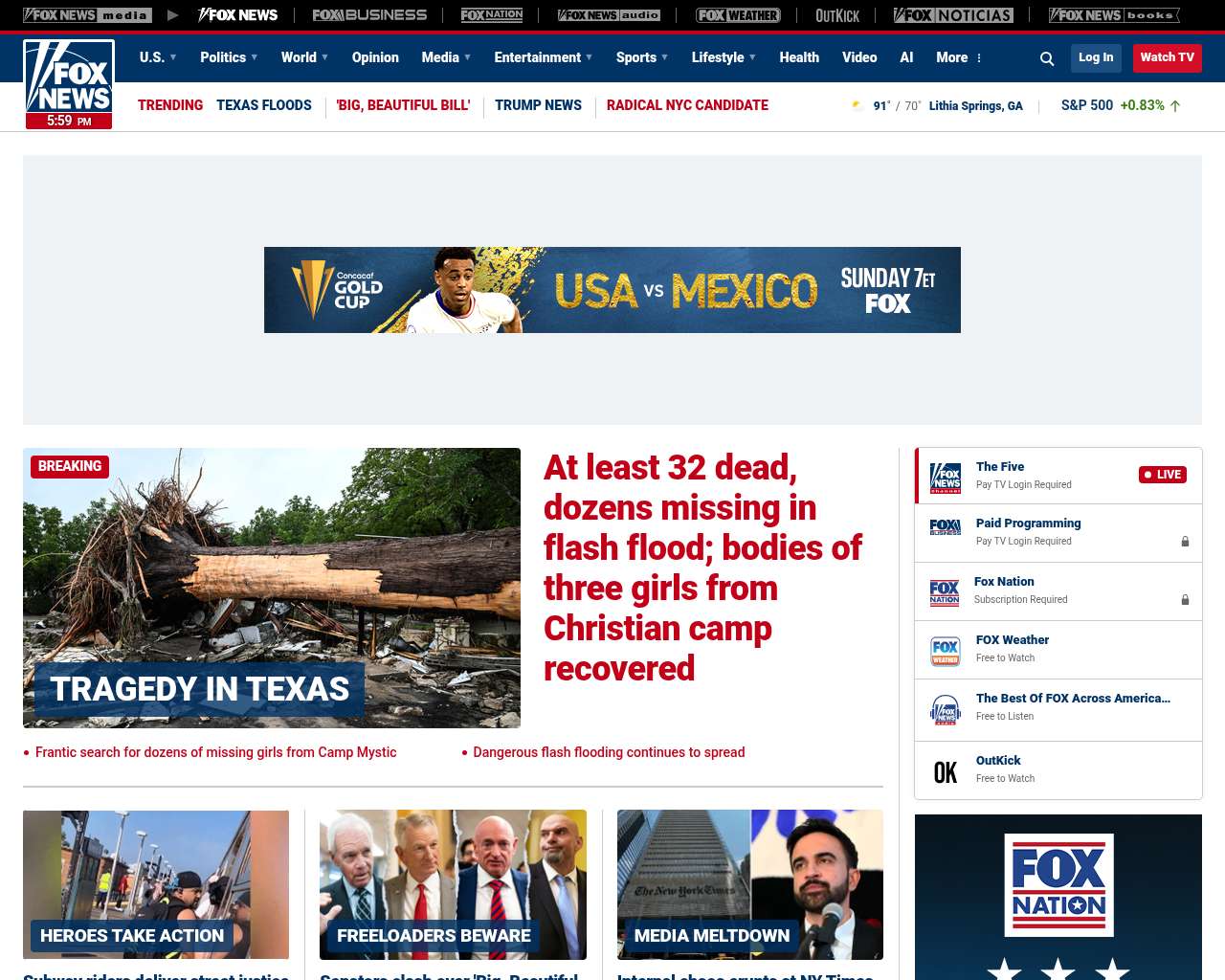Click the LIVE badge on The Five
The width and height of the screenshot is (1225, 980).
(x=1163, y=475)
